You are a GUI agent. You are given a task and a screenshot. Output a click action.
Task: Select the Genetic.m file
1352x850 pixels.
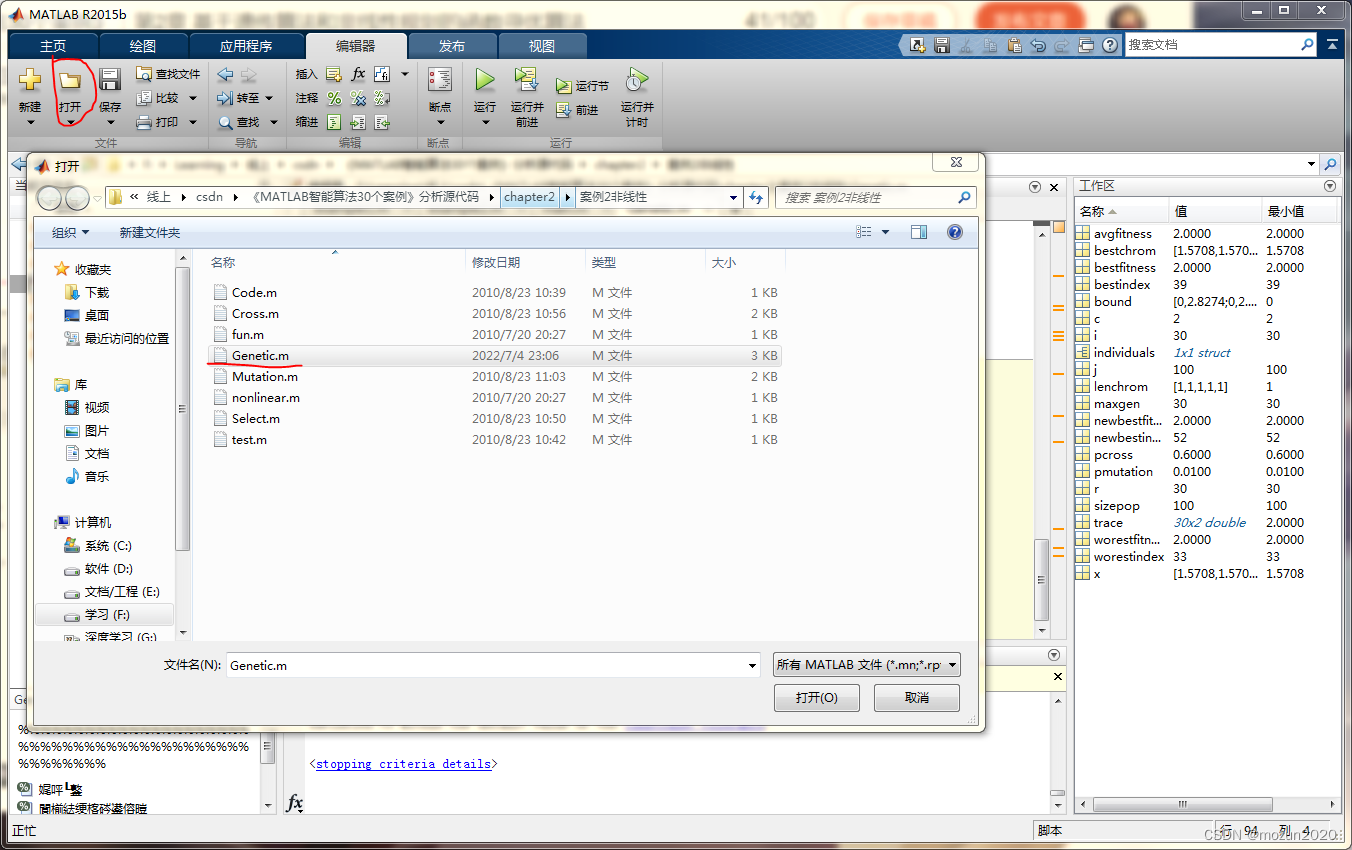click(x=495, y=356)
